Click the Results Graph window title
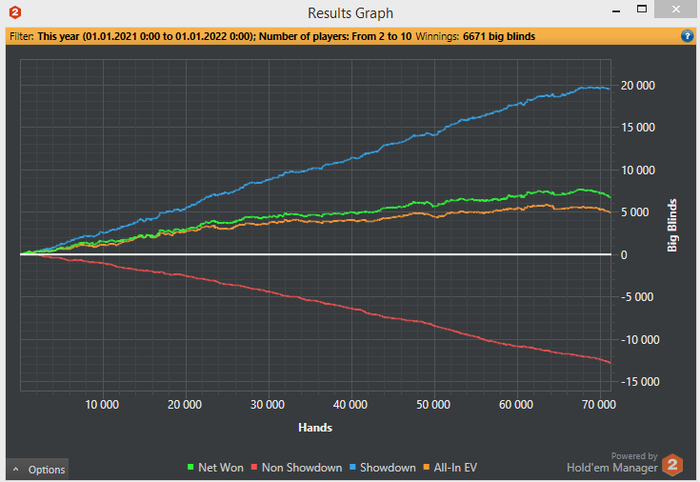 coord(350,13)
